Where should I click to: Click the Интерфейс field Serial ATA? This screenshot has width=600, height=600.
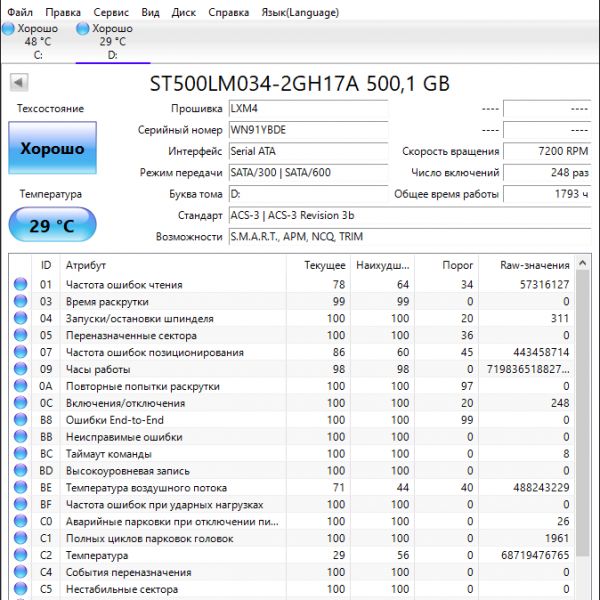coord(308,152)
